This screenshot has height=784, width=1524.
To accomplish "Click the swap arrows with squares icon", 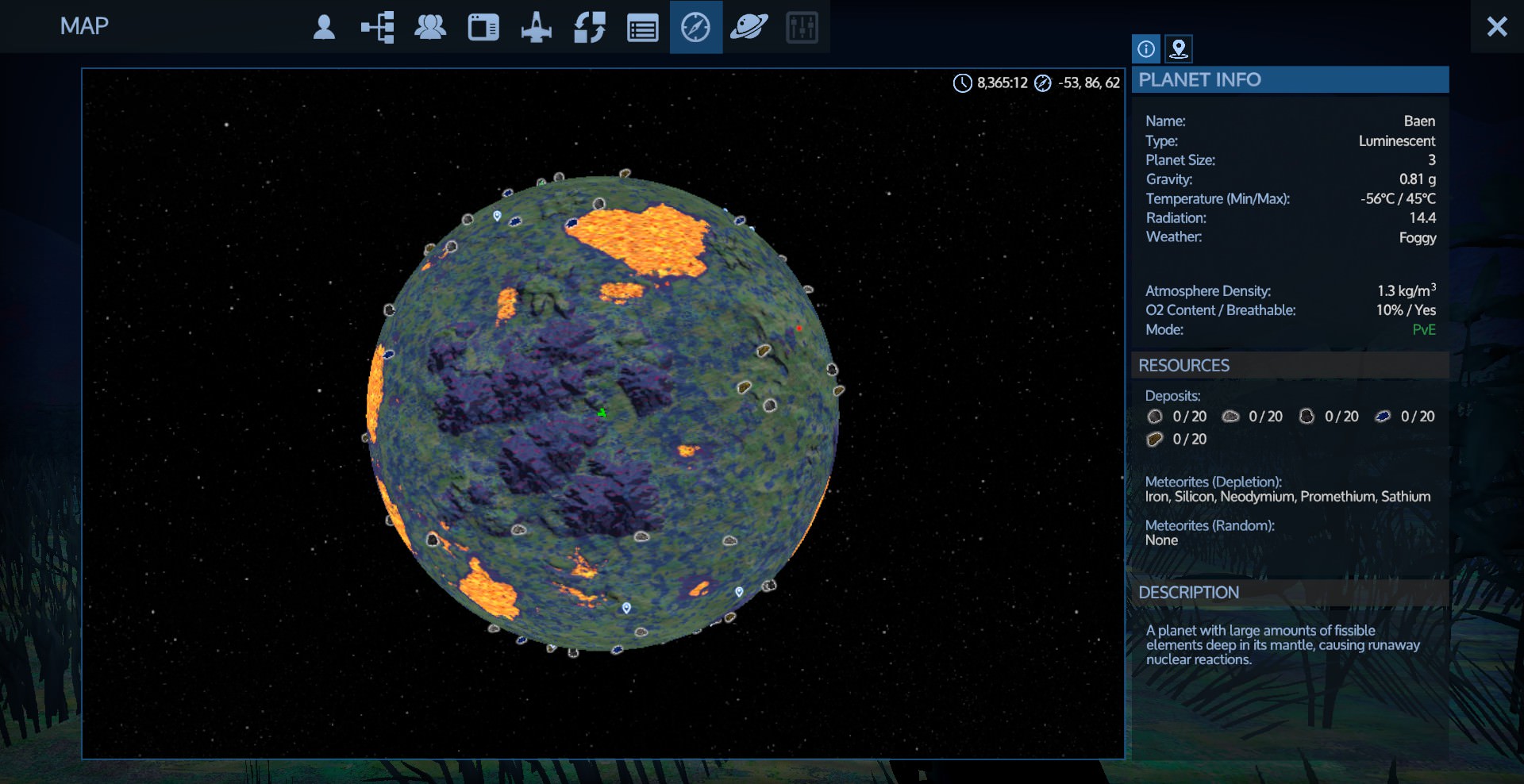I will (x=590, y=27).
